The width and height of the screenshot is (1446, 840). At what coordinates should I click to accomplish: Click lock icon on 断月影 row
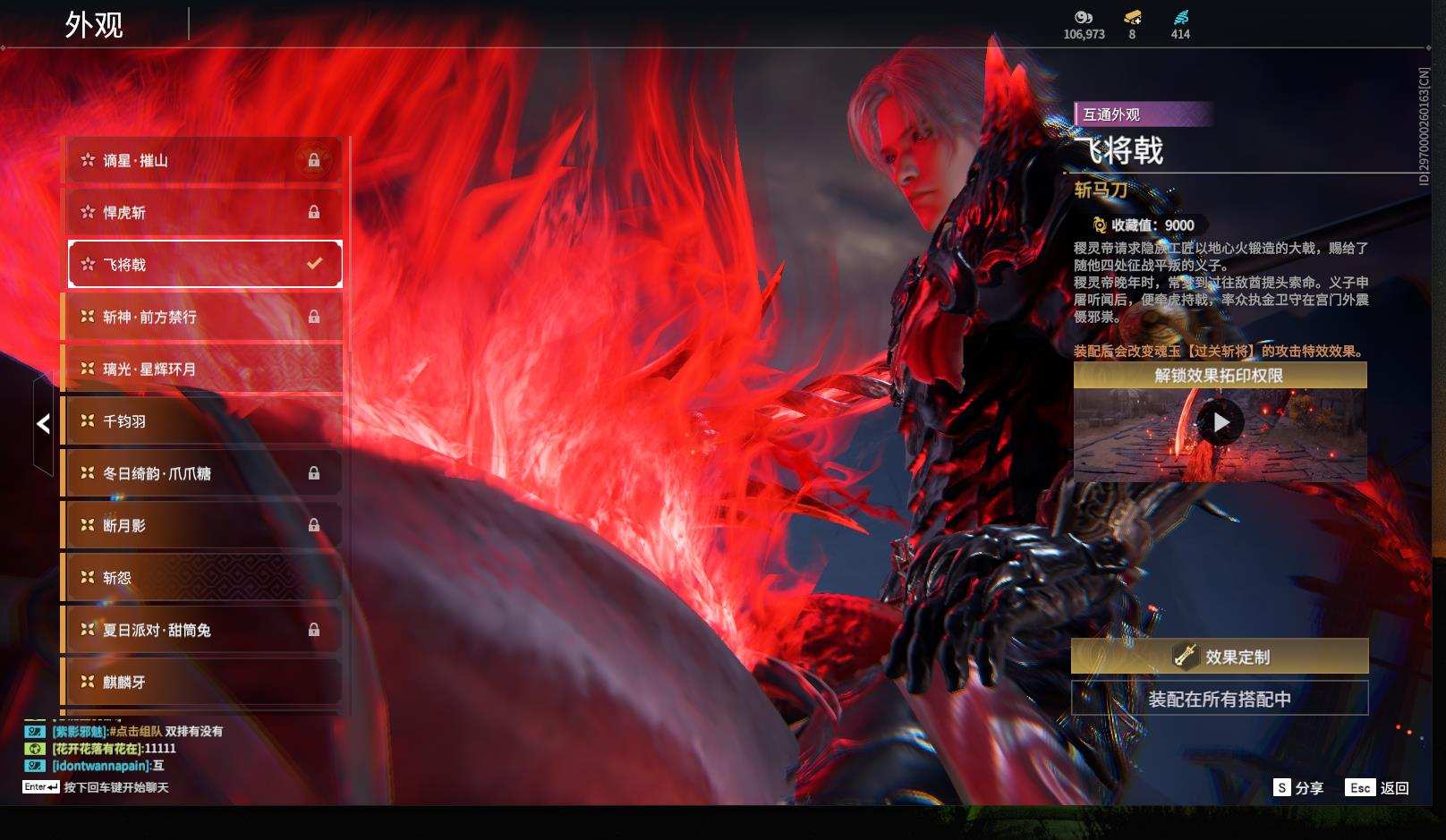point(314,525)
